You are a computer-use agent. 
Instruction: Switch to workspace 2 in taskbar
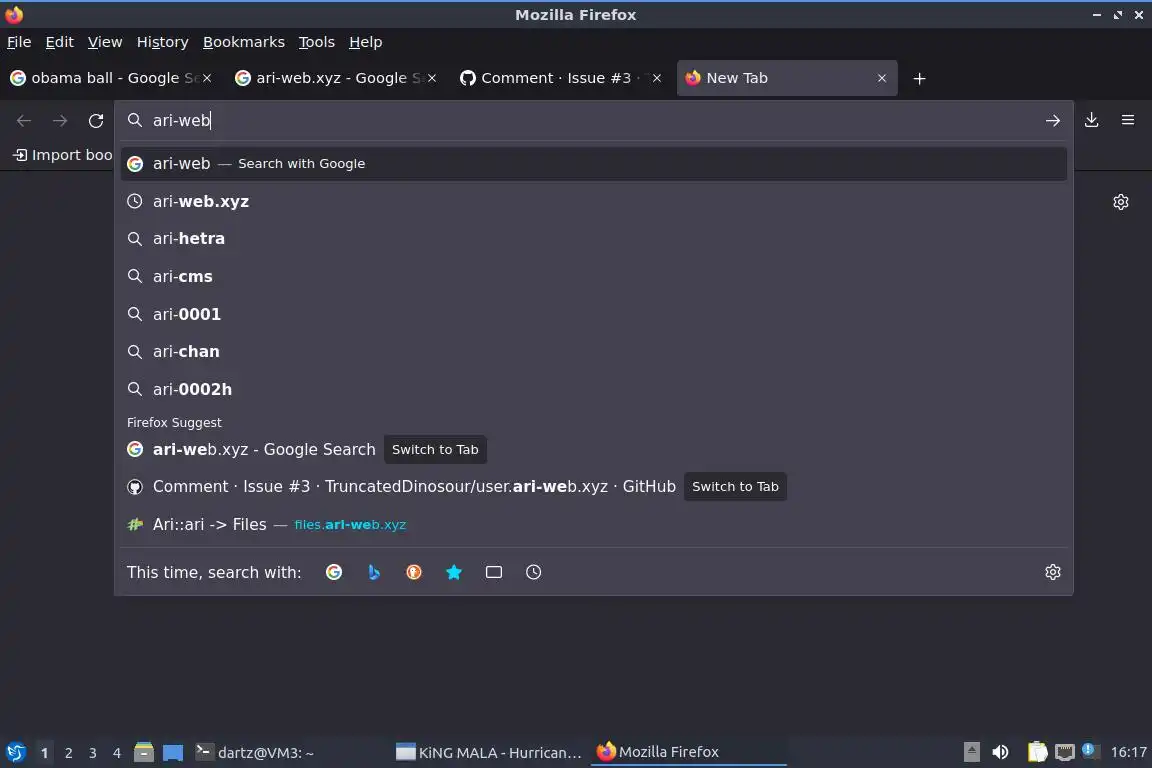(68, 753)
